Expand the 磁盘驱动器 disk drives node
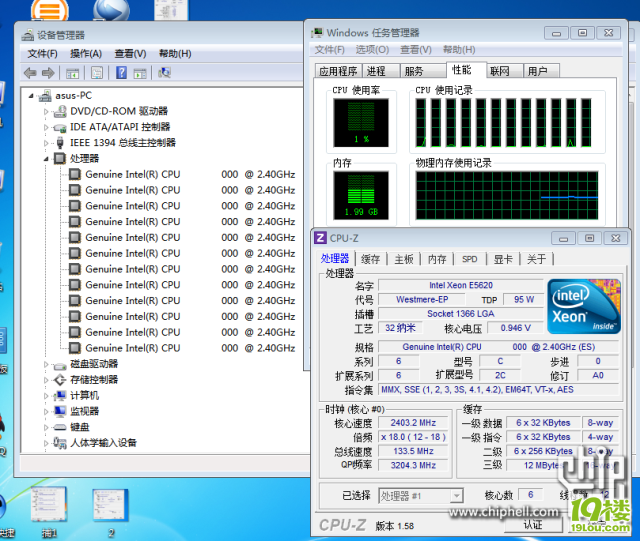 [x=46, y=364]
